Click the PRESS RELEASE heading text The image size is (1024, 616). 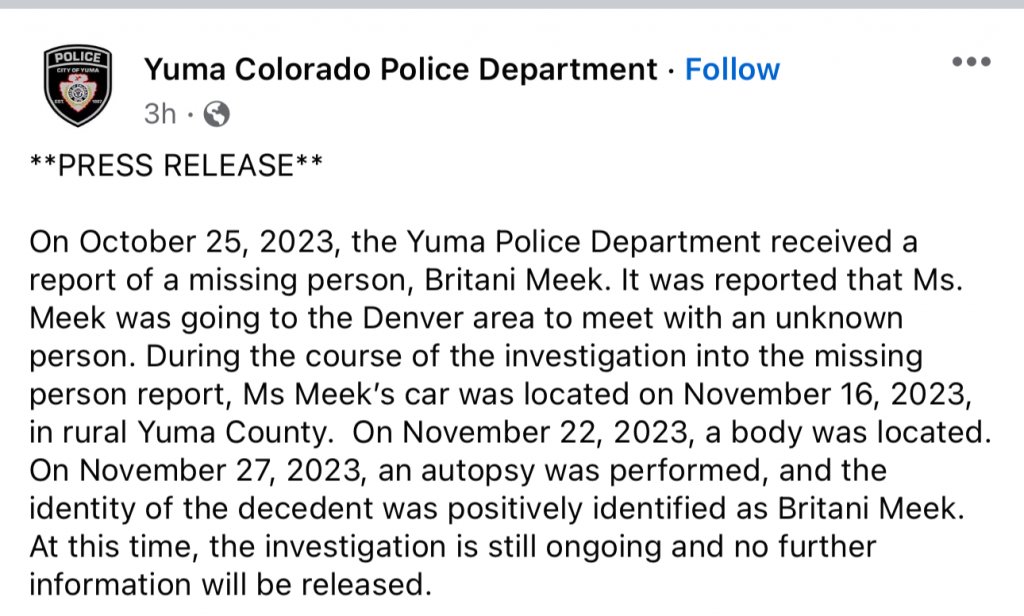tap(176, 165)
